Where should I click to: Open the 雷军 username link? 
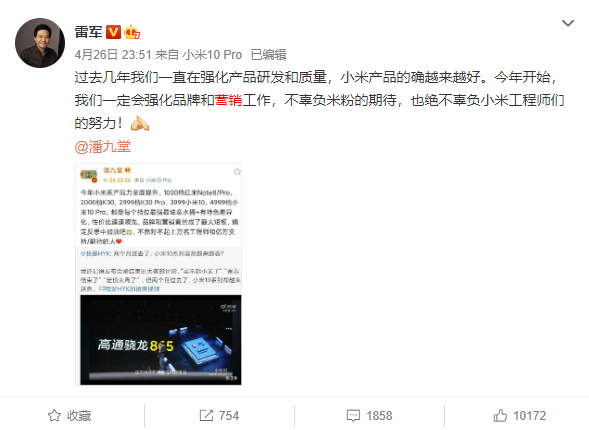pos(88,32)
